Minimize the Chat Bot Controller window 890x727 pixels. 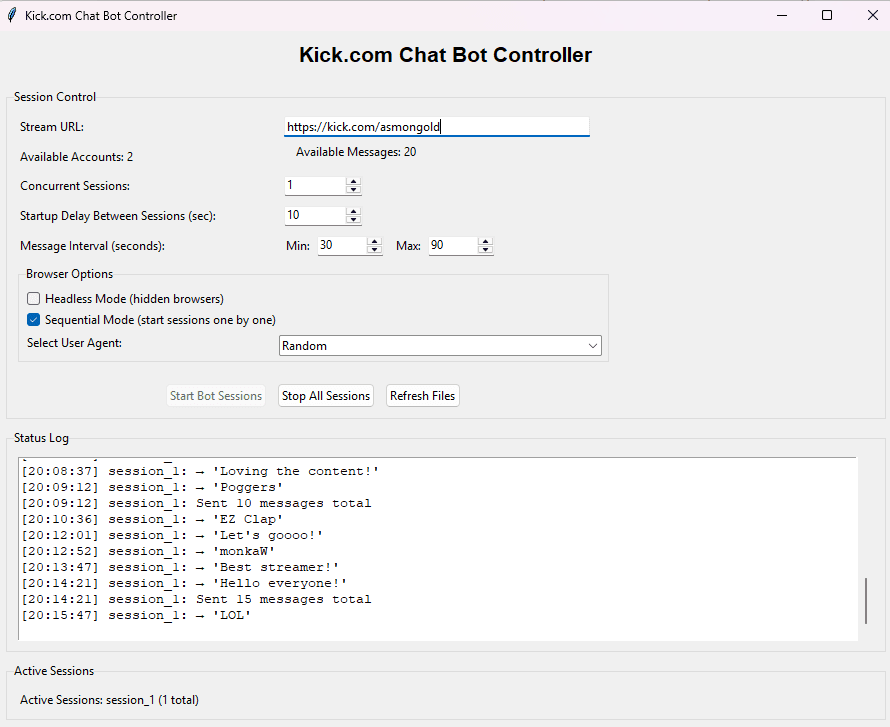[782, 15]
